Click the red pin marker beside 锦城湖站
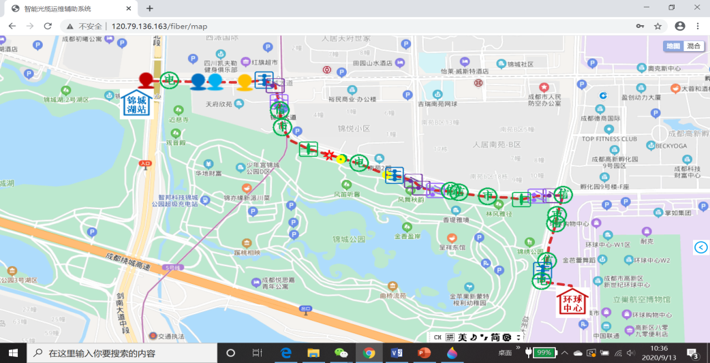 [x=145, y=80]
